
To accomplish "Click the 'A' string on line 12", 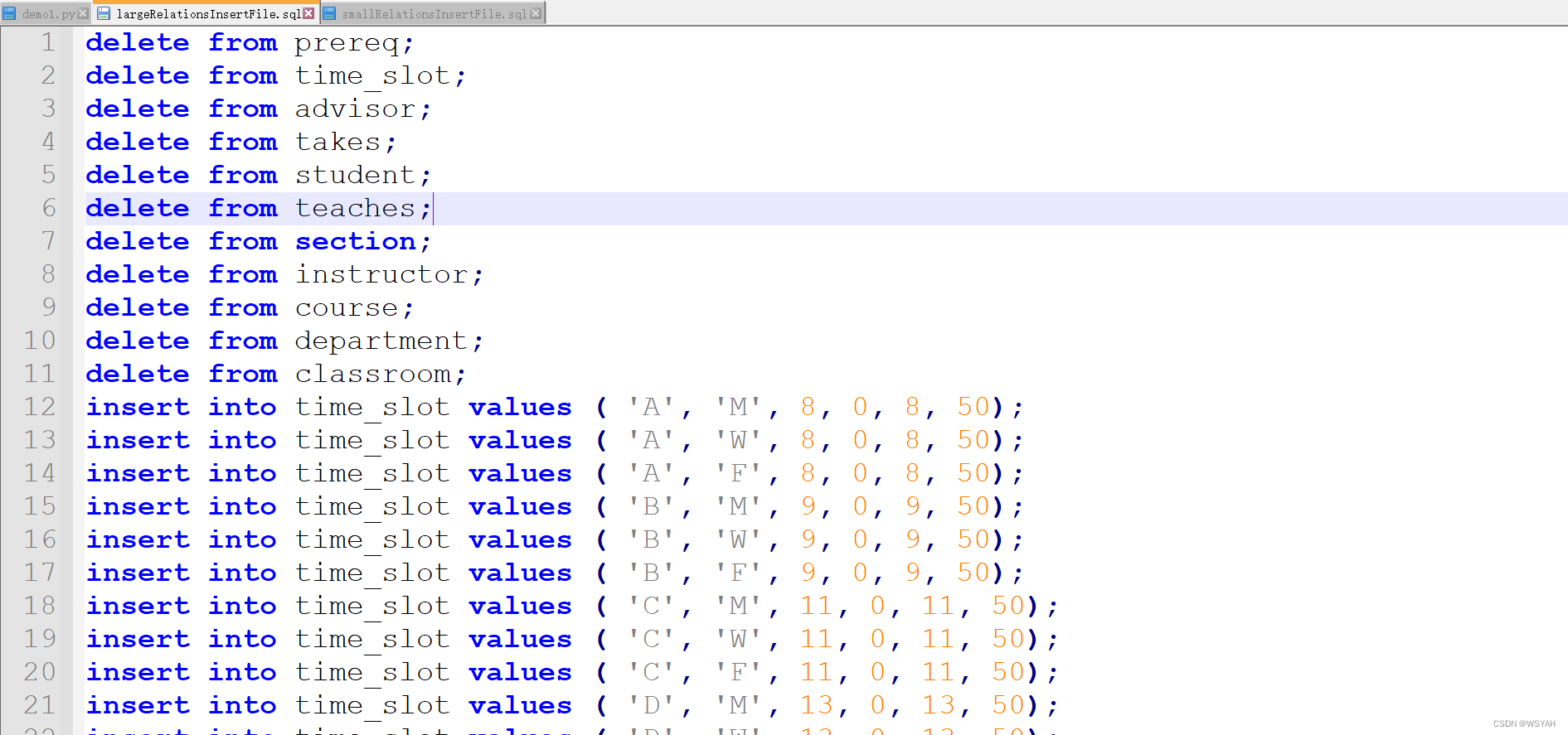I will click(651, 407).
